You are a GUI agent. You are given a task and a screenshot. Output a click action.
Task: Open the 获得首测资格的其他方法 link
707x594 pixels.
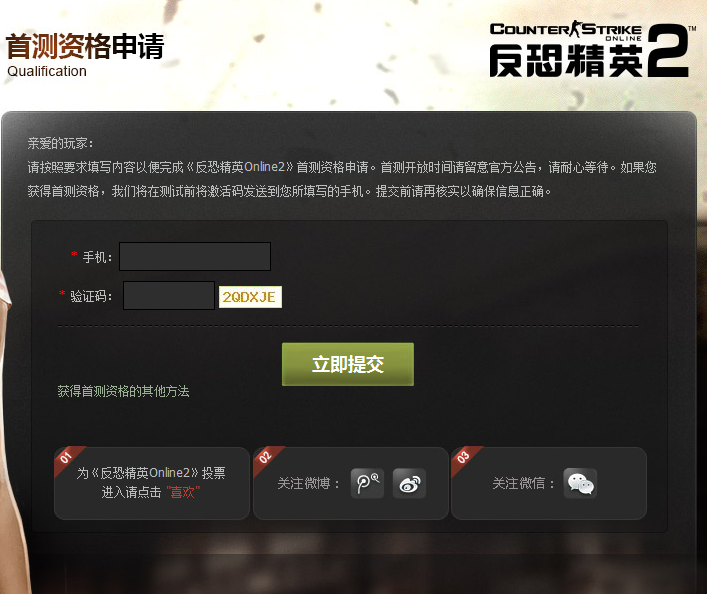pos(123,391)
